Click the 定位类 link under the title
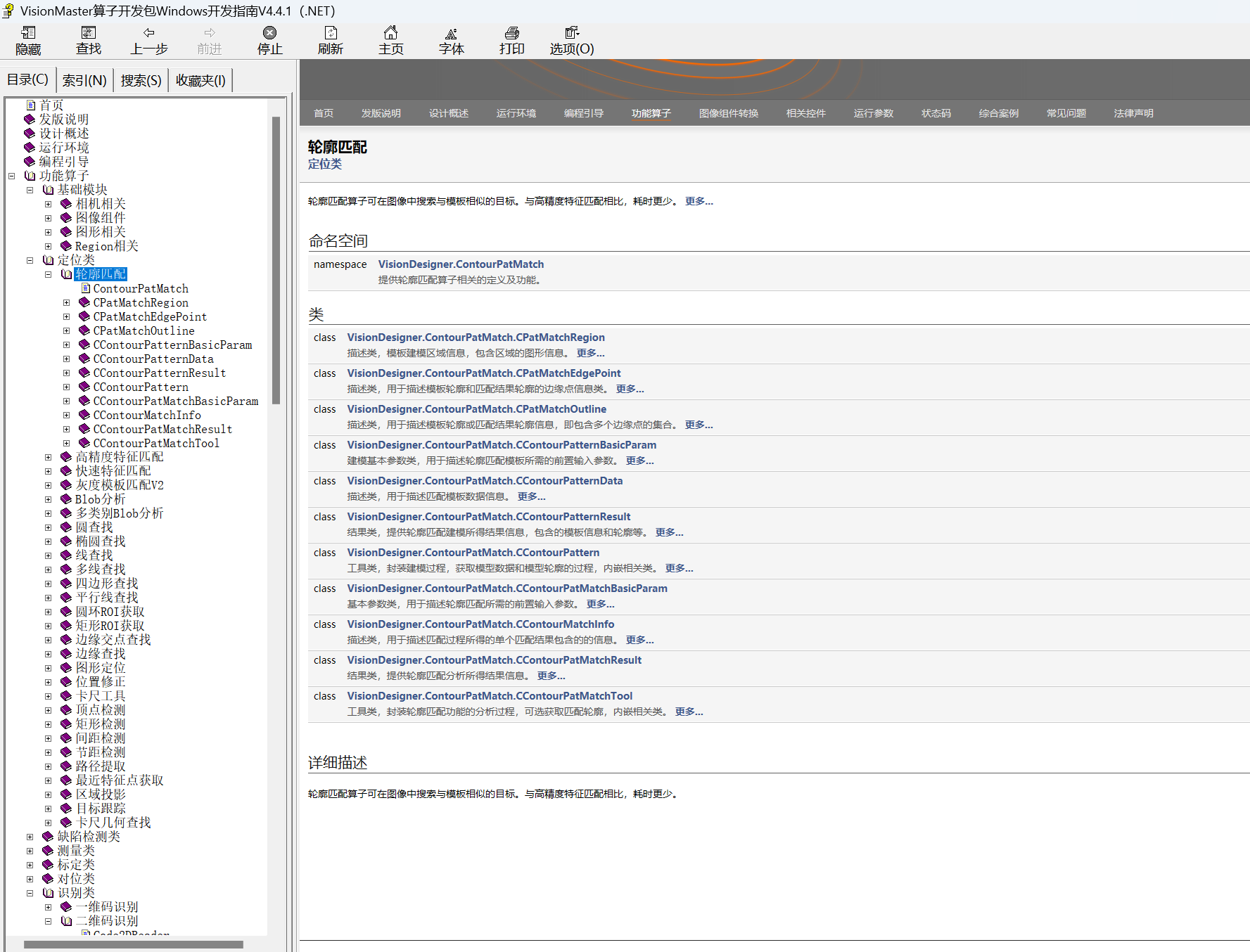This screenshot has height=952, width=1250. pos(325,164)
